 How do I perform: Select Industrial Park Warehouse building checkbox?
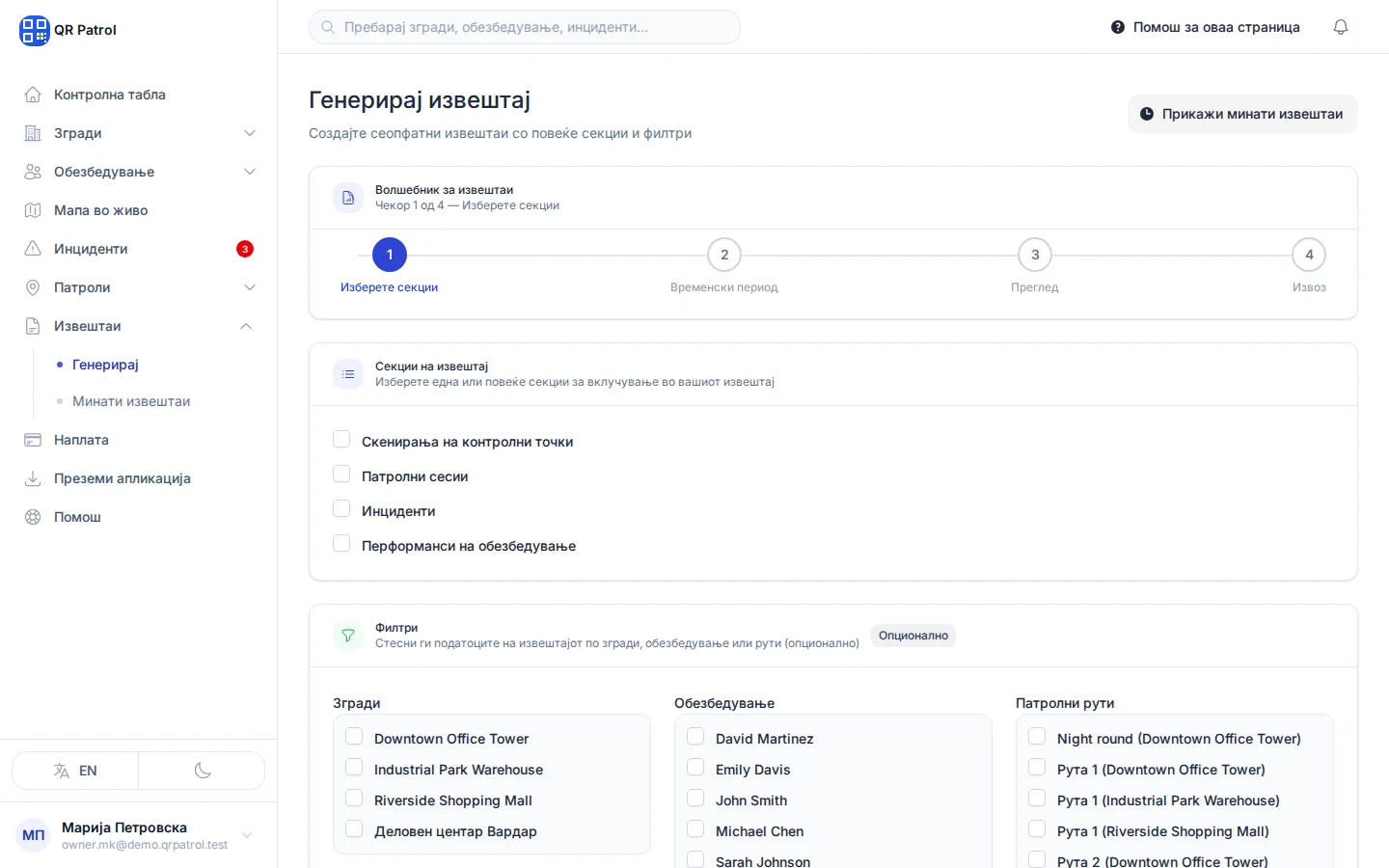354,768
